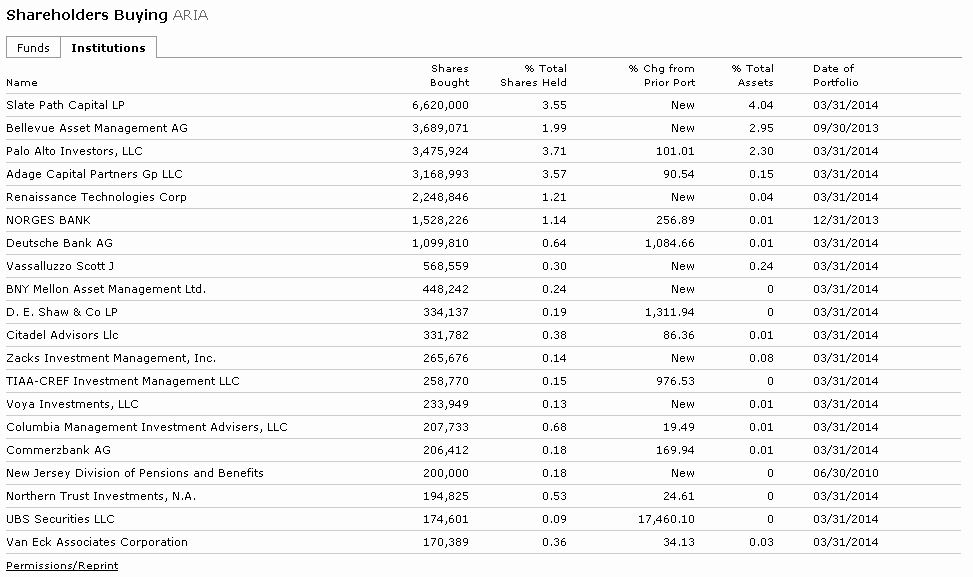Switch to the Funds tab
973x577 pixels.
point(33,47)
